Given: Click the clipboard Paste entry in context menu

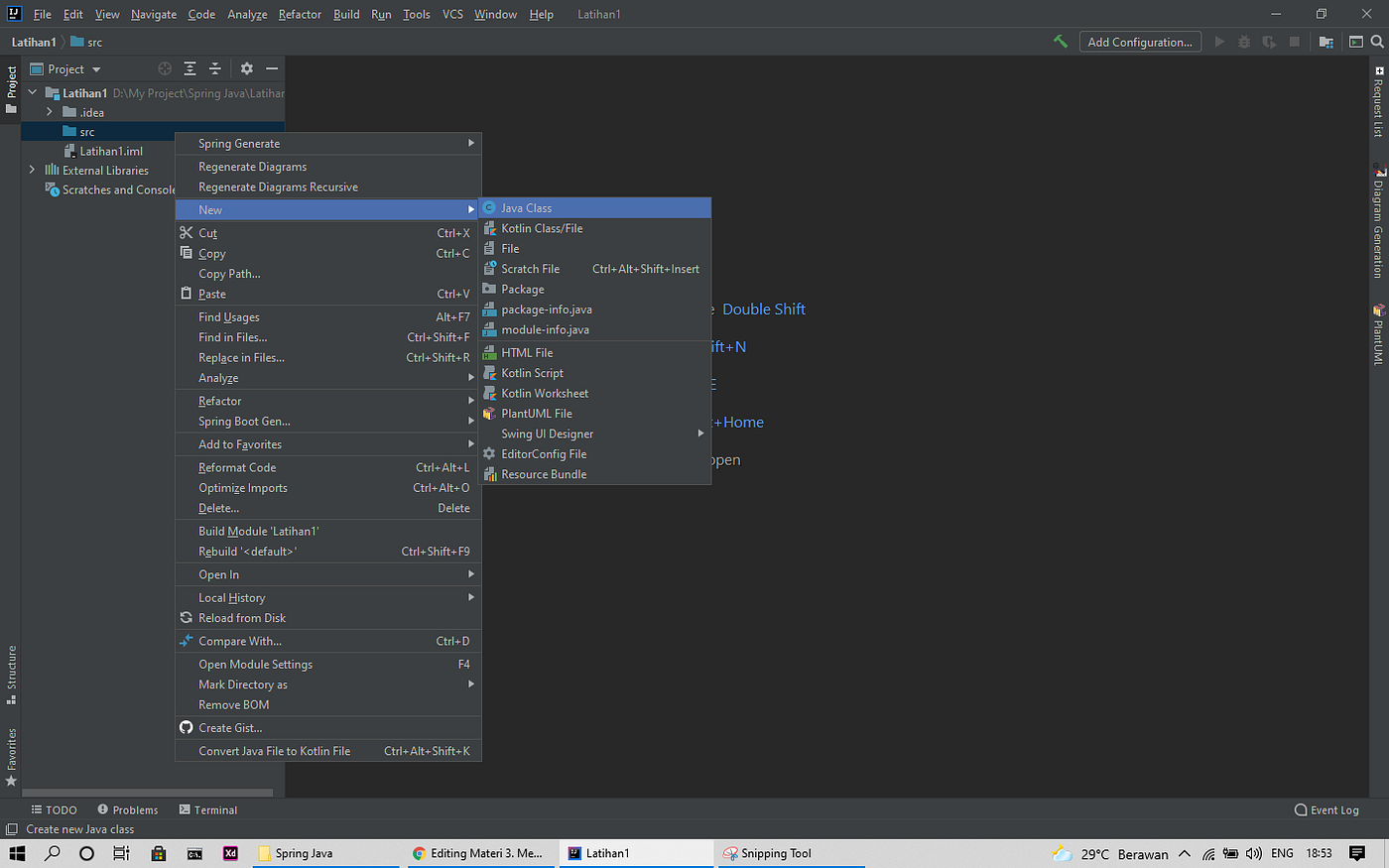Looking at the screenshot, I should click(328, 294).
